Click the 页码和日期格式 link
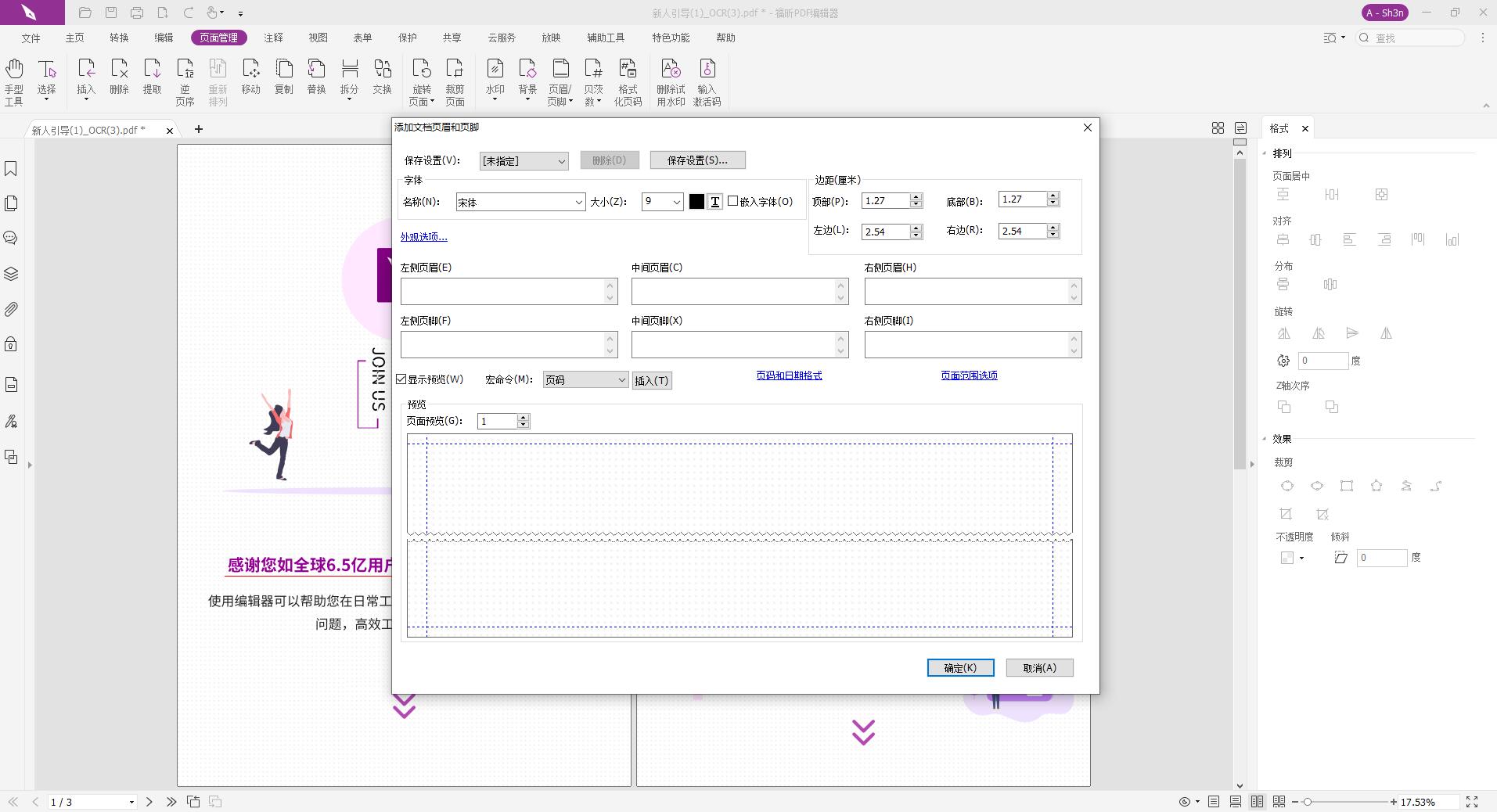1497x812 pixels. tap(789, 375)
